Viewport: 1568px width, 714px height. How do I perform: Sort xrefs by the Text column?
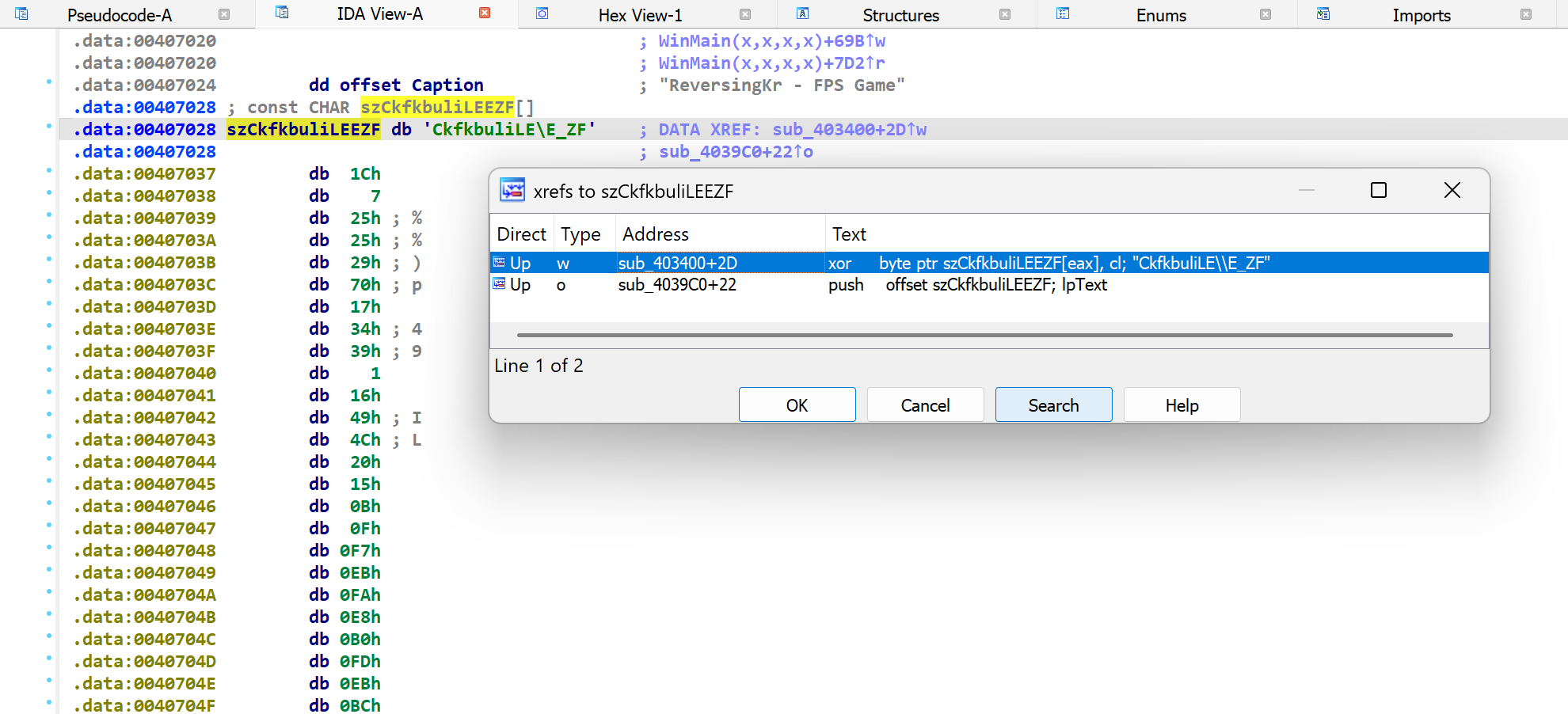(x=1156, y=234)
